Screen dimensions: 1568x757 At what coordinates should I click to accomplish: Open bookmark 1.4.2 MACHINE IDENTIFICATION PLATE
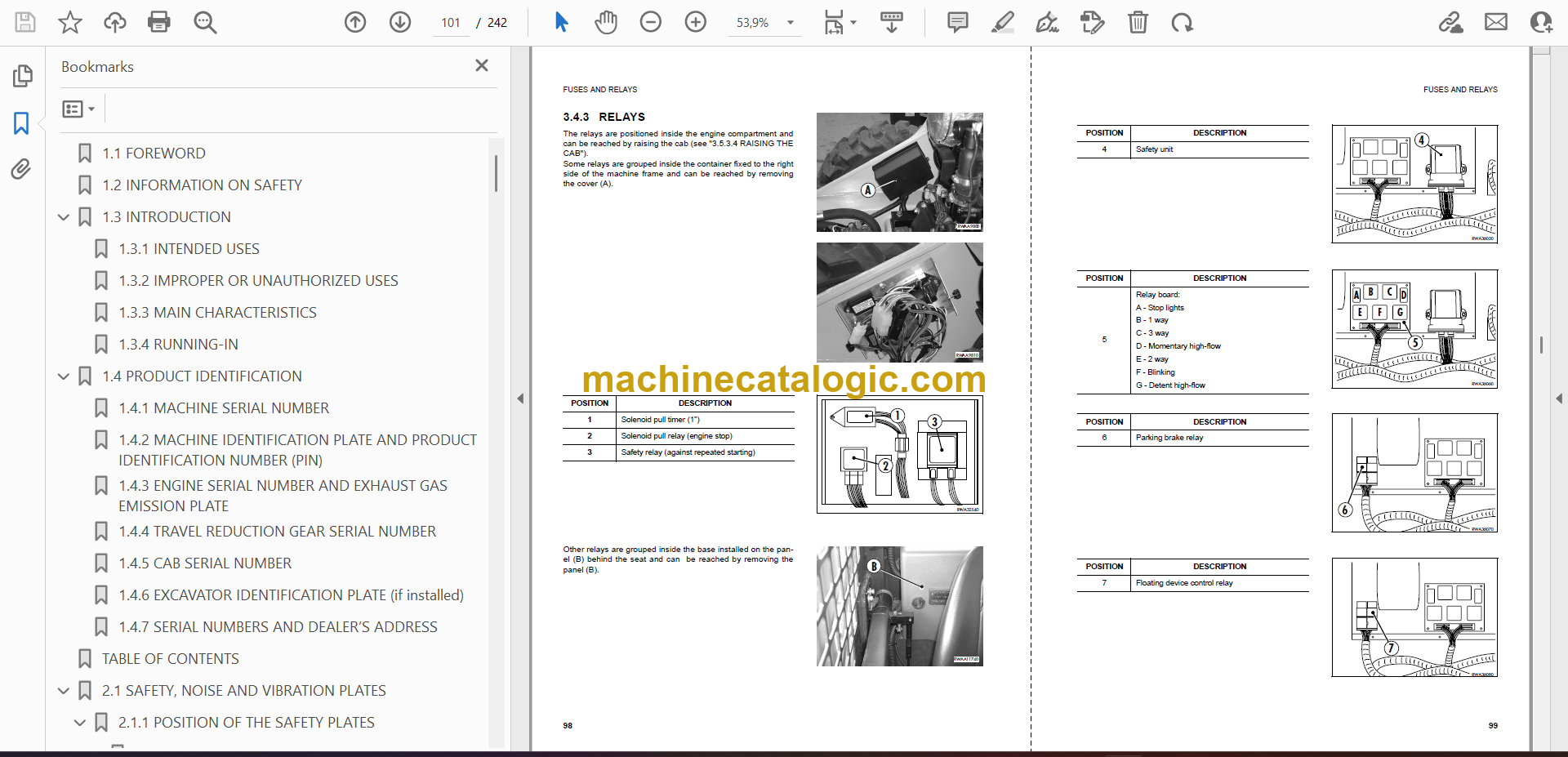[297, 450]
